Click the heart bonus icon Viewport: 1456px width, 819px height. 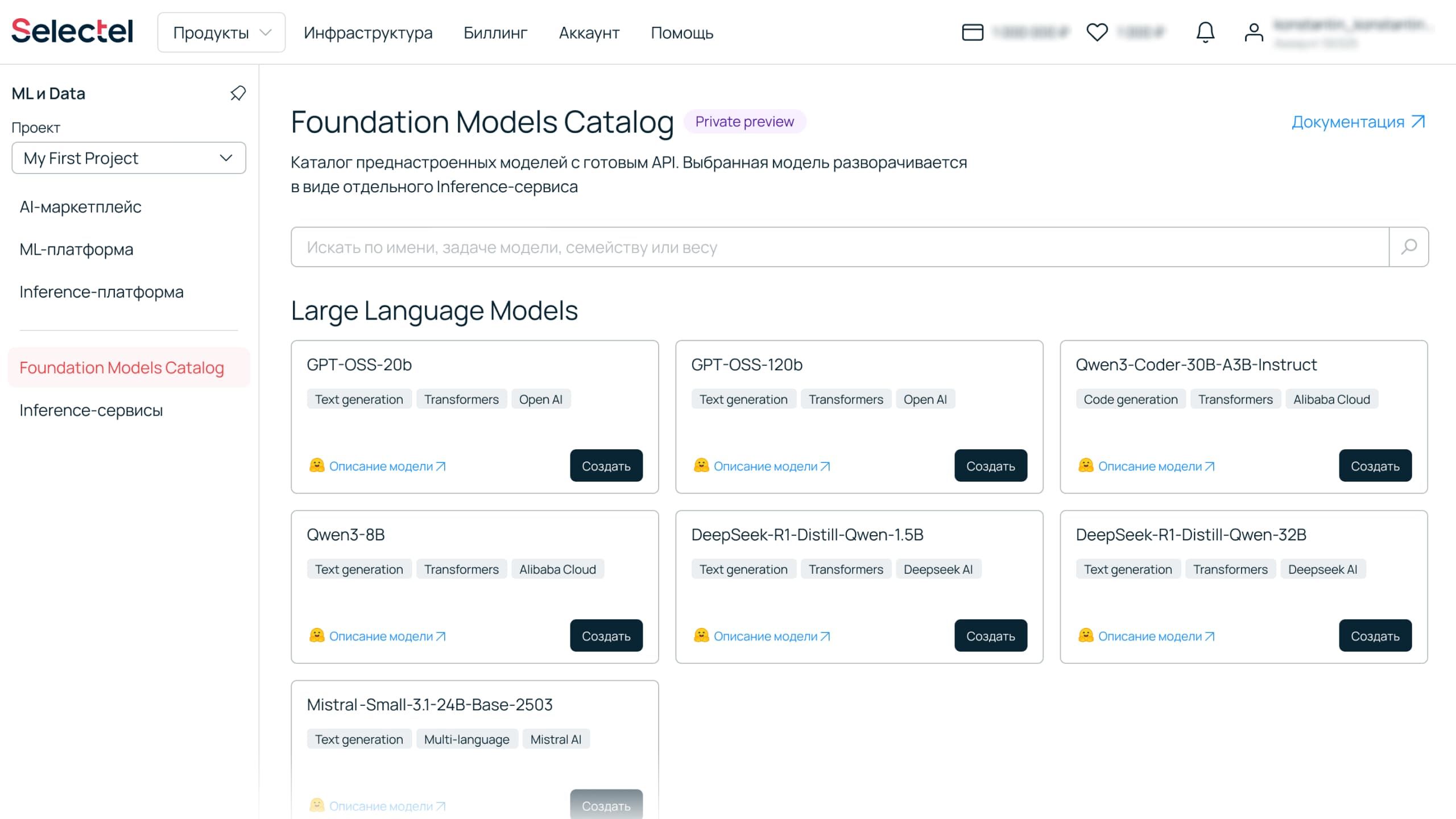click(x=1097, y=32)
